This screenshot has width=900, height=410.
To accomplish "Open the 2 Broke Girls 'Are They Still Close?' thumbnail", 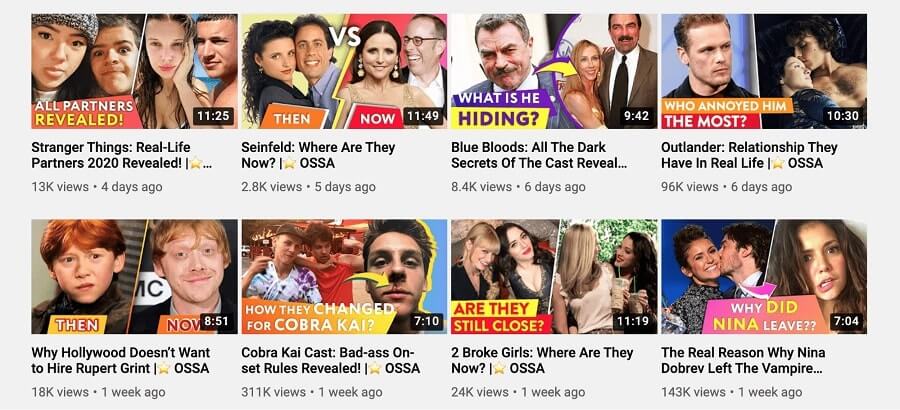I will [x=554, y=276].
